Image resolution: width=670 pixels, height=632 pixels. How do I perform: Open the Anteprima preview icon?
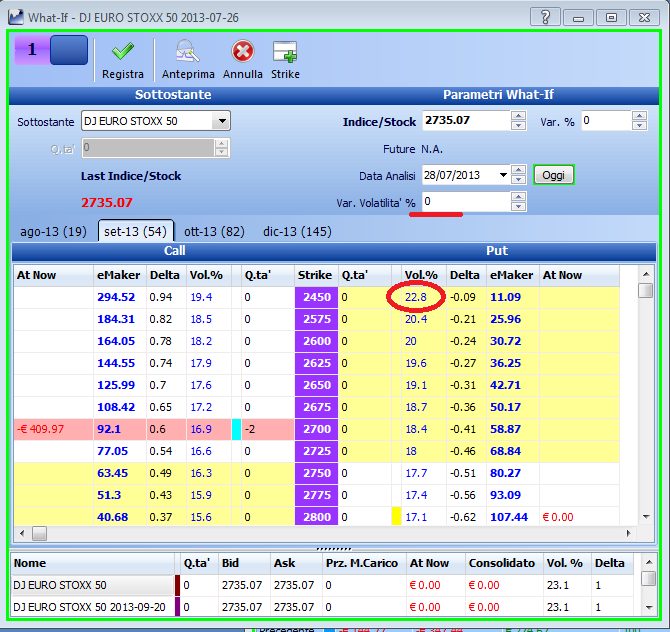[x=188, y=51]
